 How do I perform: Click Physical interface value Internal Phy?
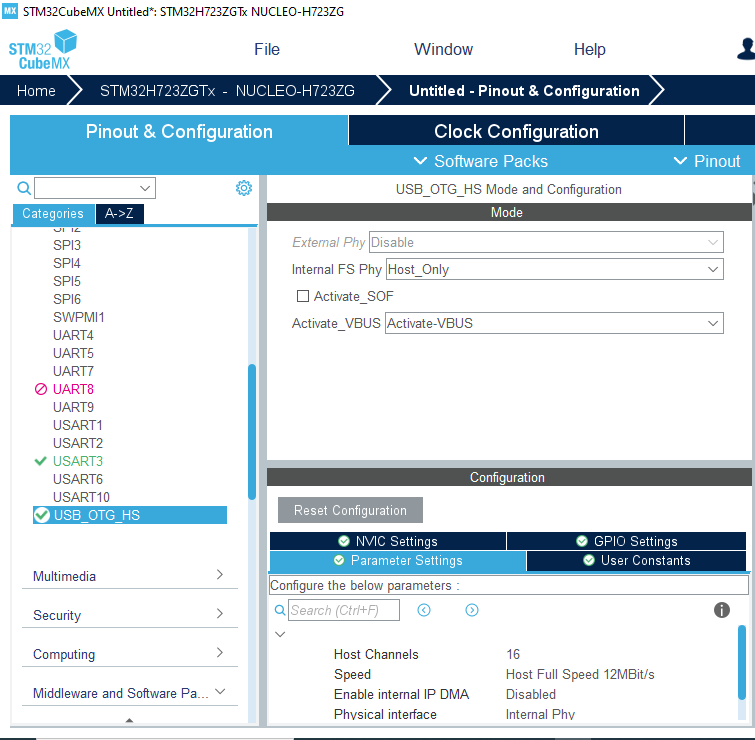540,714
